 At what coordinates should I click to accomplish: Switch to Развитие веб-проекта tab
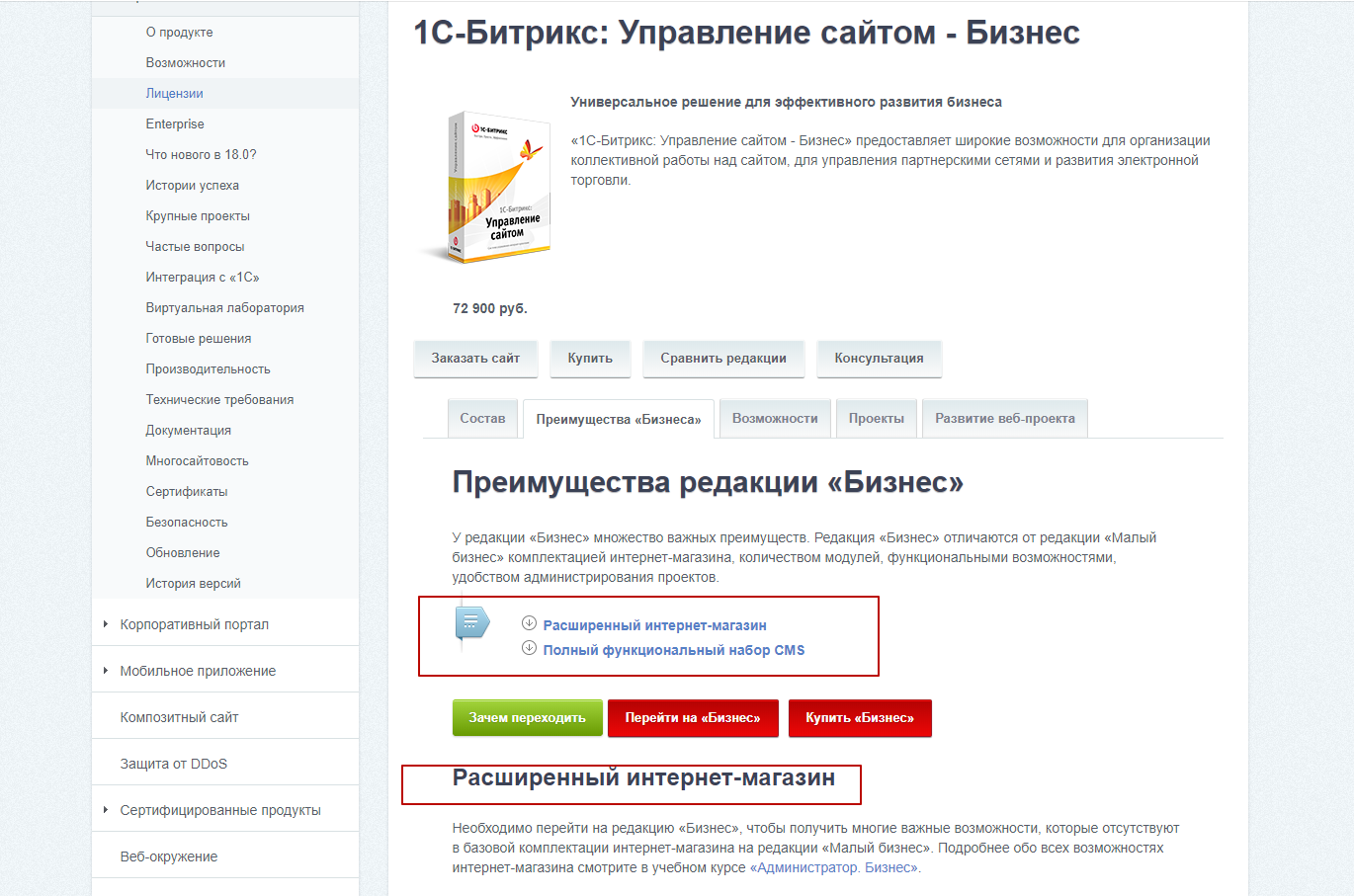(x=1005, y=418)
